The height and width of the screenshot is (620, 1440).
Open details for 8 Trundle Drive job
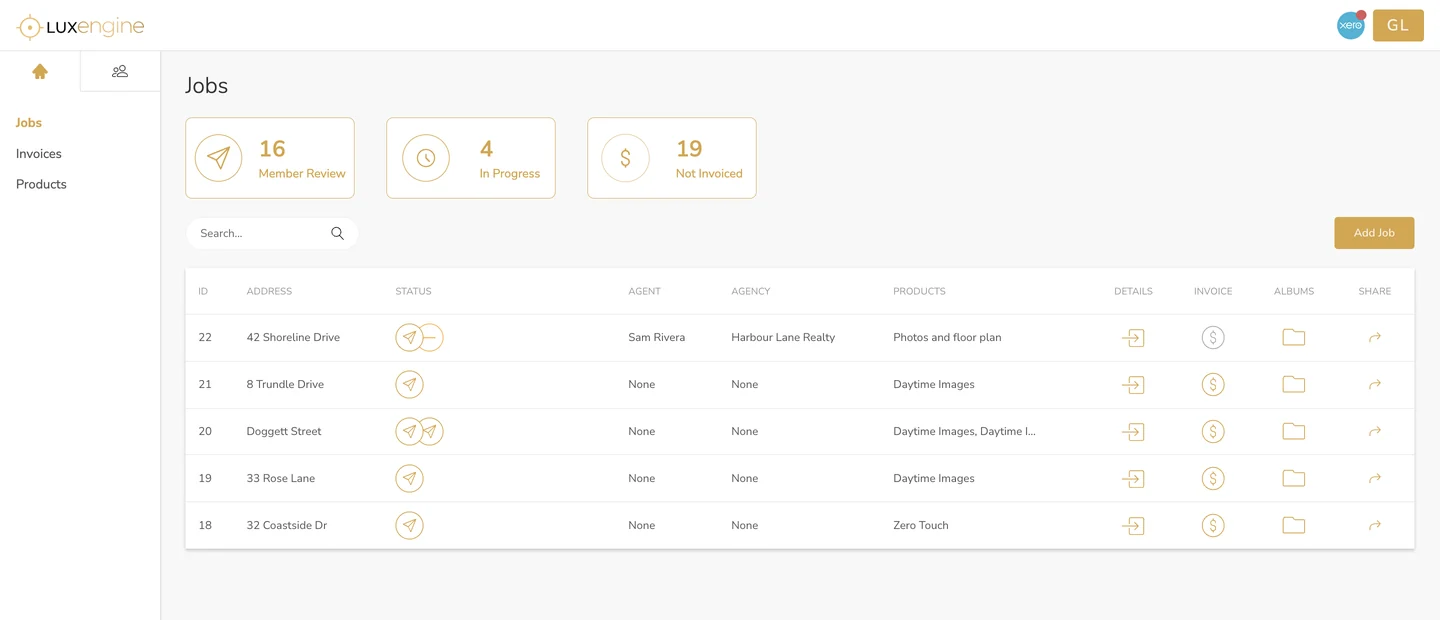tap(1133, 385)
